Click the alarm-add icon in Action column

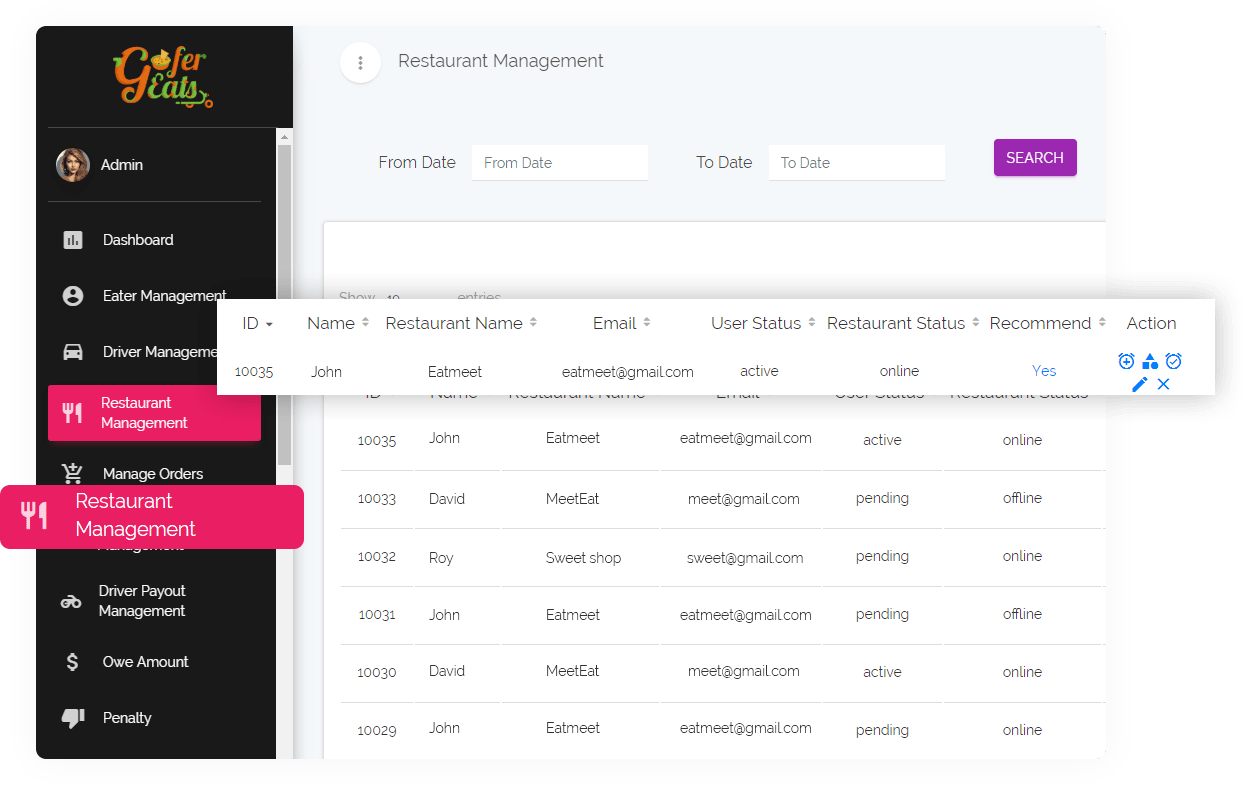[1126, 361]
